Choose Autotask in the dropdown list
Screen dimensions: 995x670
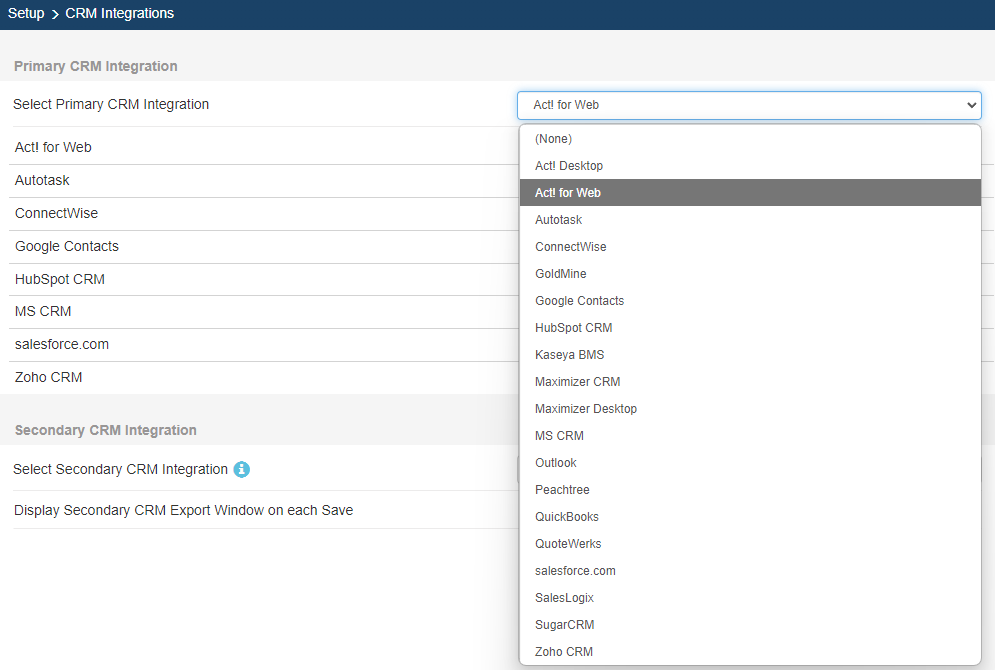pos(750,220)
